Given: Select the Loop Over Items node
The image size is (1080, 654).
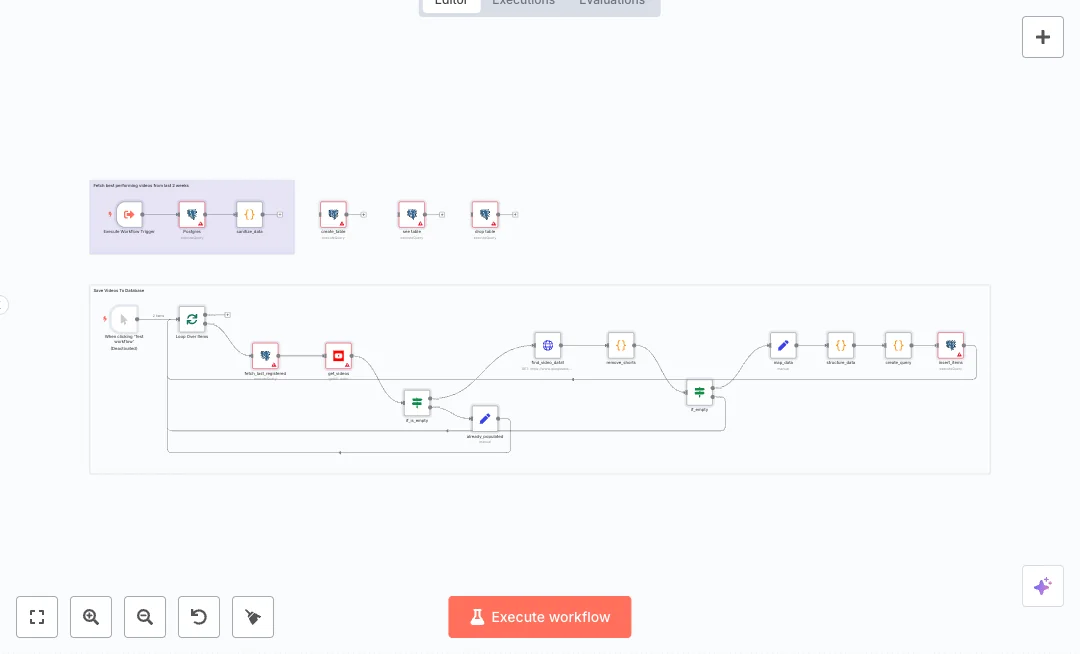Looking at the screenshot, I should [x=192, y=319].
